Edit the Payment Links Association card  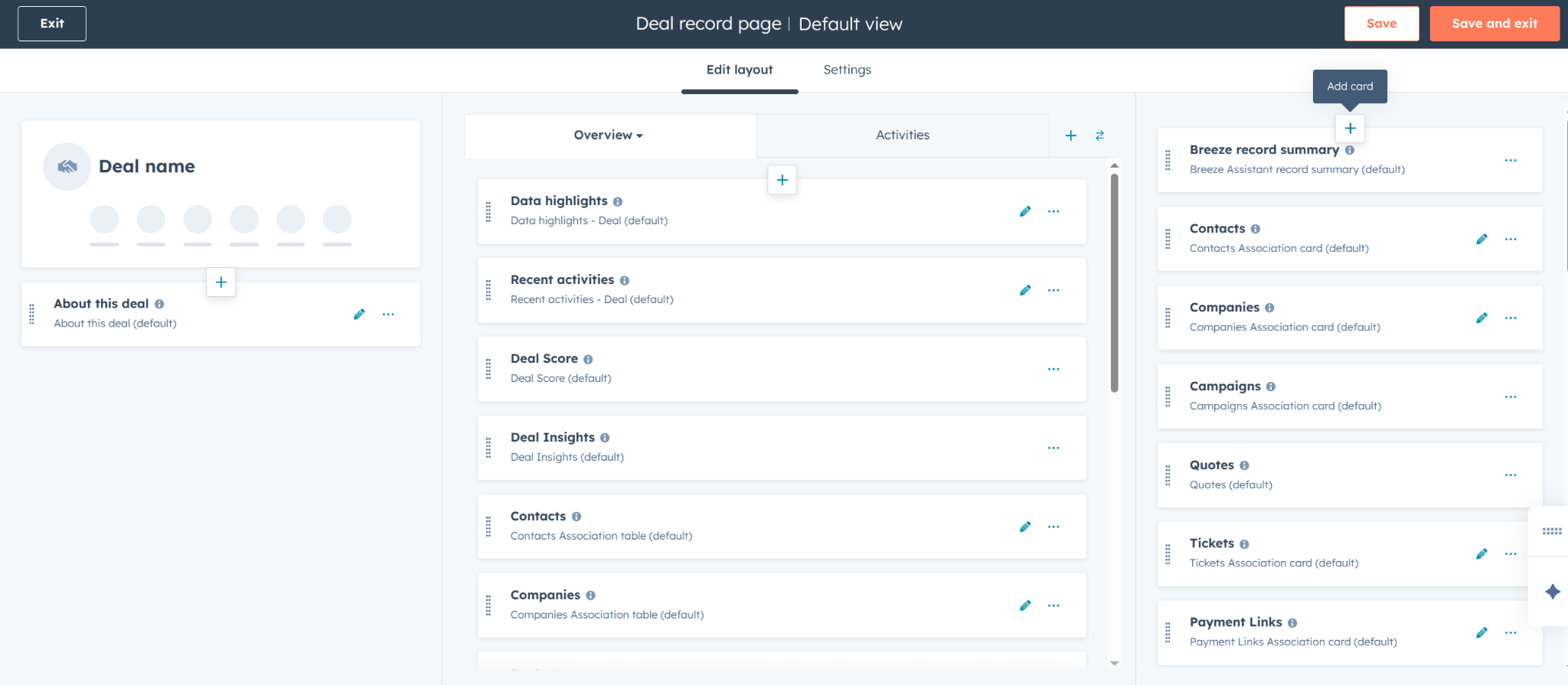[x=1482, y=632]
